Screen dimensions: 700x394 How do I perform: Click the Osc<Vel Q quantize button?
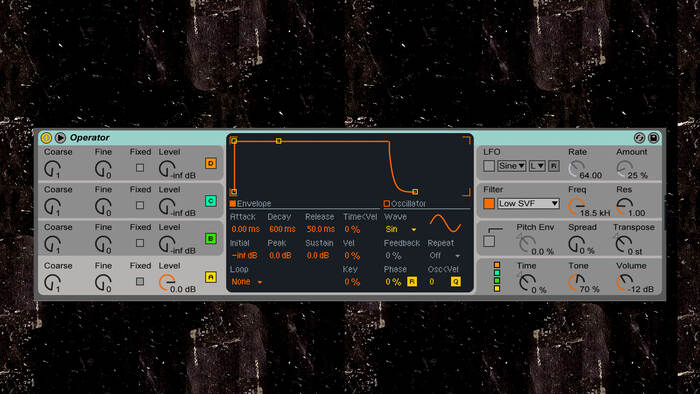click(455, 282)
